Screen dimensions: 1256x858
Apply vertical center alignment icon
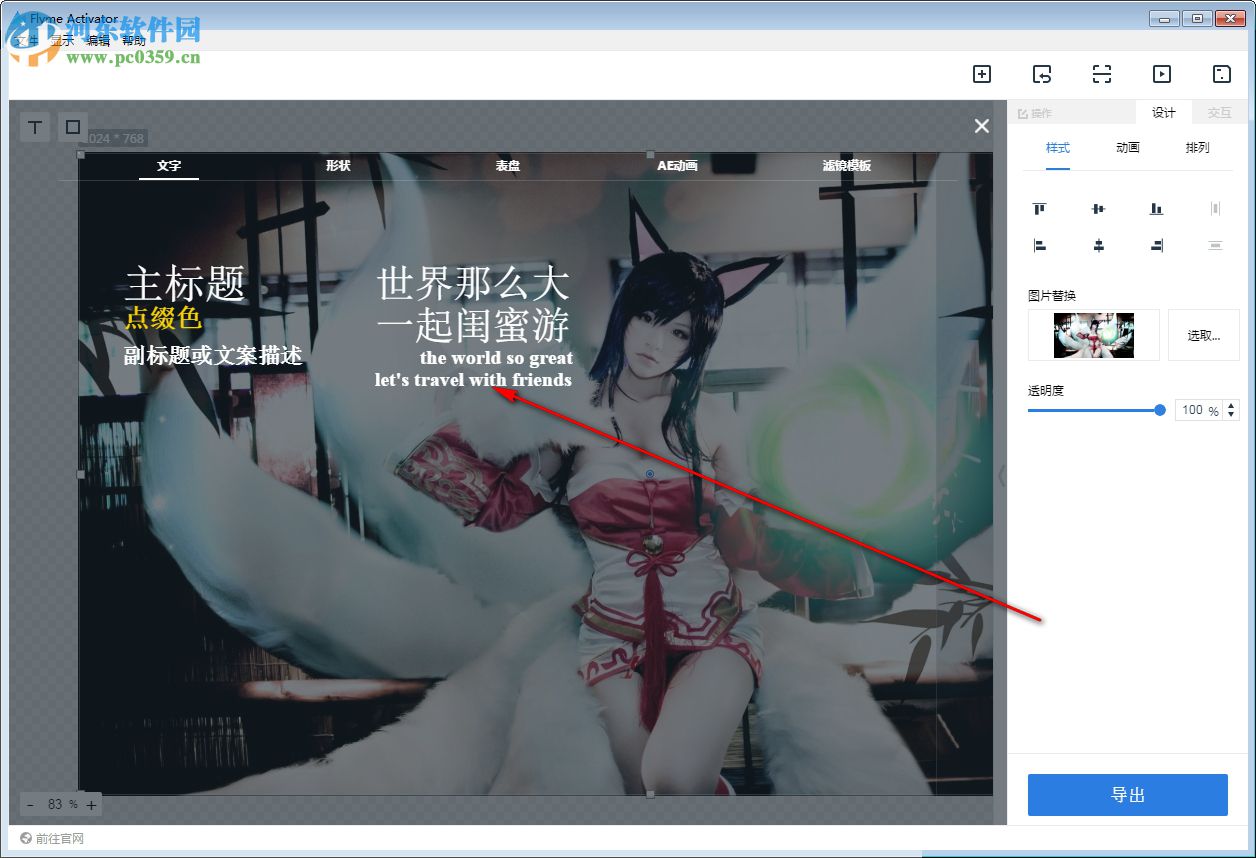pos(1098,245)
